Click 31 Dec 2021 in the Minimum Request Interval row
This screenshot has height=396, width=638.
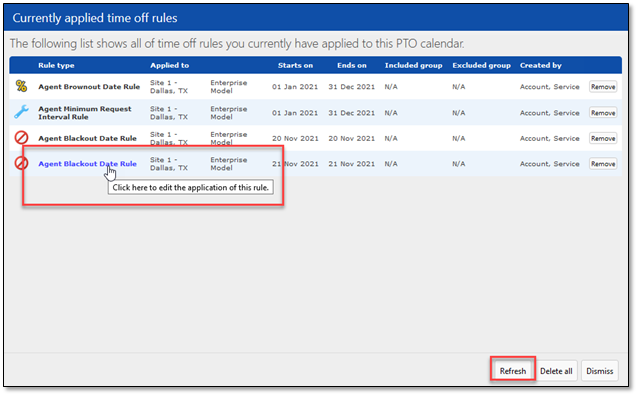click(x=352, y=113)
